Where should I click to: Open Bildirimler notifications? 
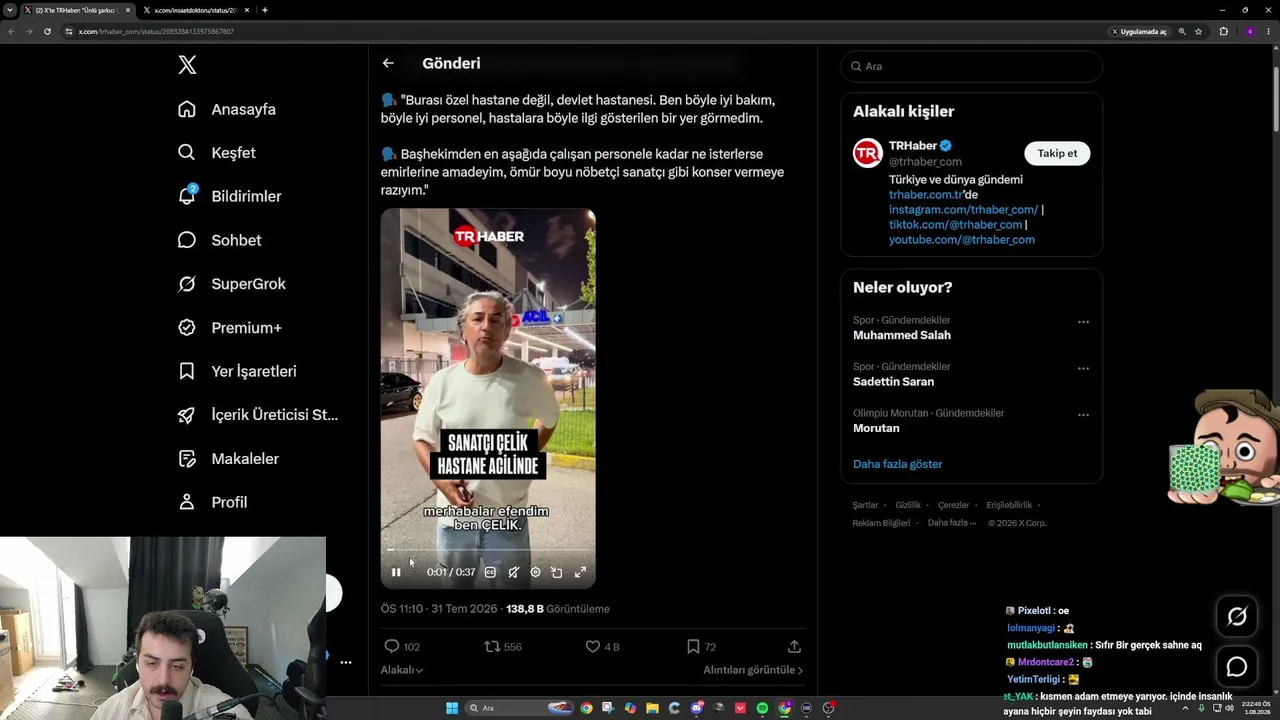tap(229, 196)
